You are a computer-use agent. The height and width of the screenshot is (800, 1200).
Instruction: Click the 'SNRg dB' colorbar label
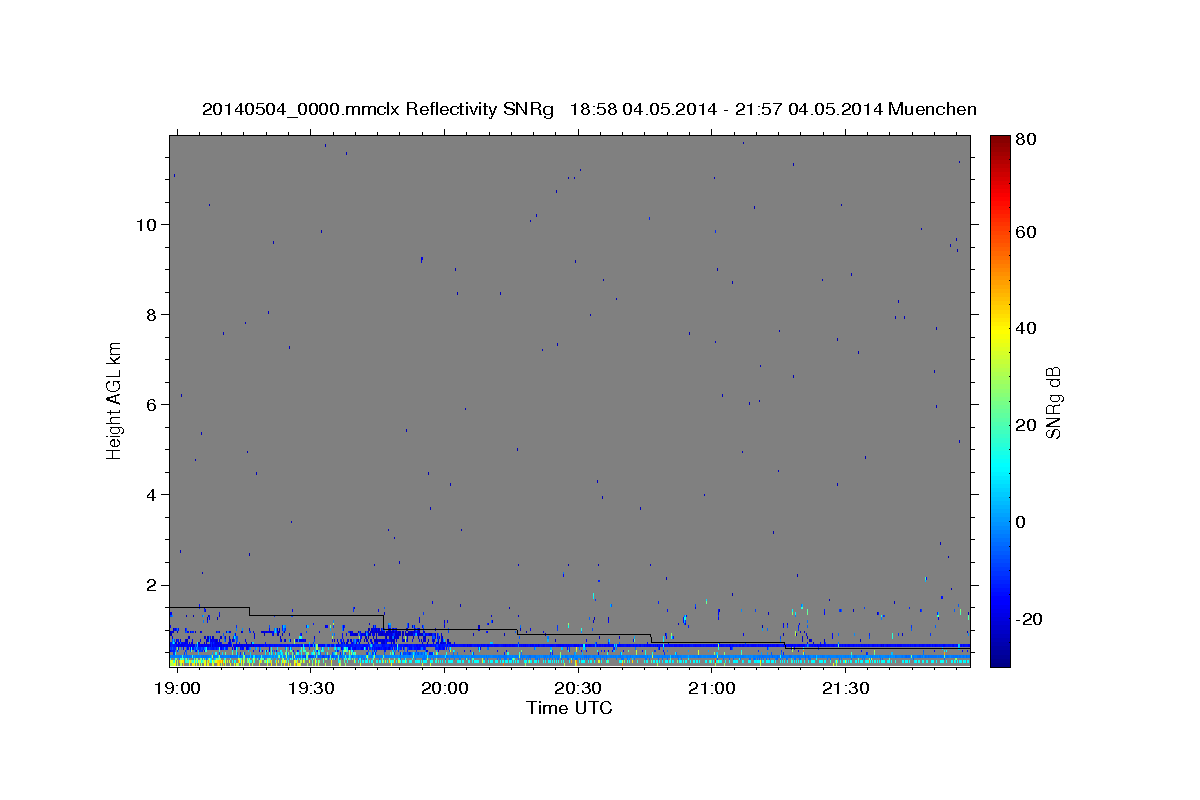(1053, 401)
